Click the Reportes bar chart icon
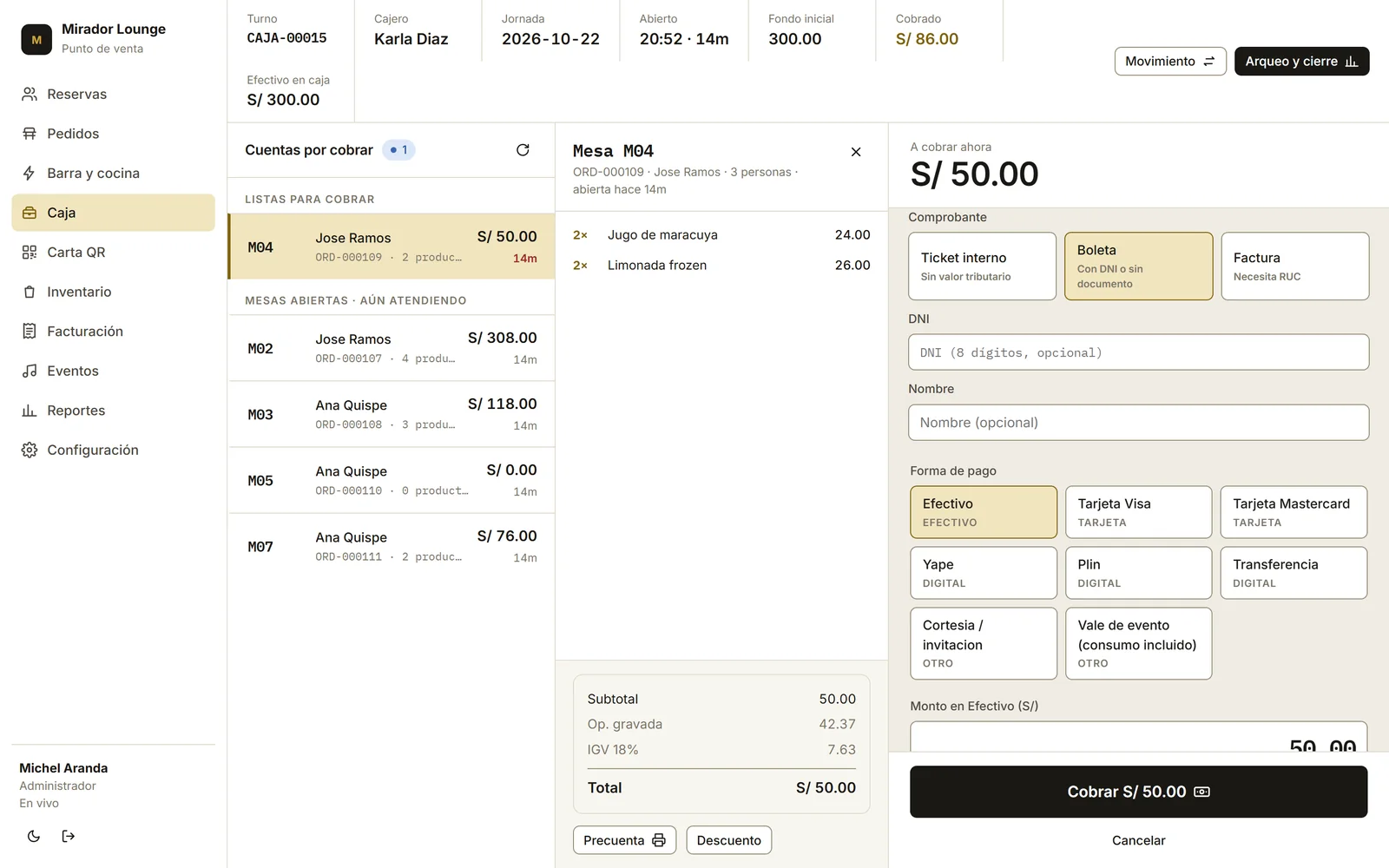This screenshot has height=868, width=1389. pos(30,411)
